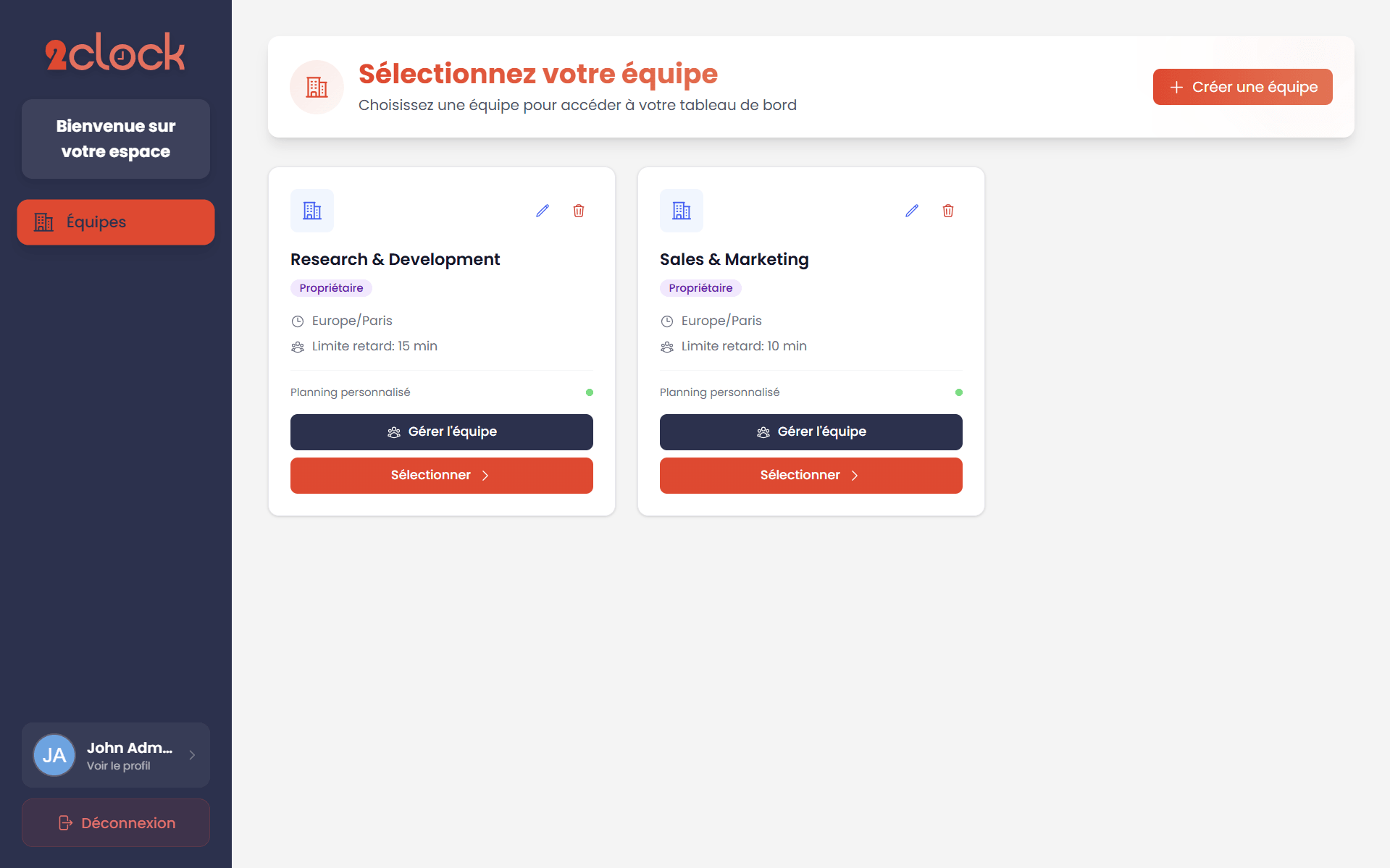This screenshot has height=868, width=1390.
Task: Click Voir le profil link
Action: [119, 766]
